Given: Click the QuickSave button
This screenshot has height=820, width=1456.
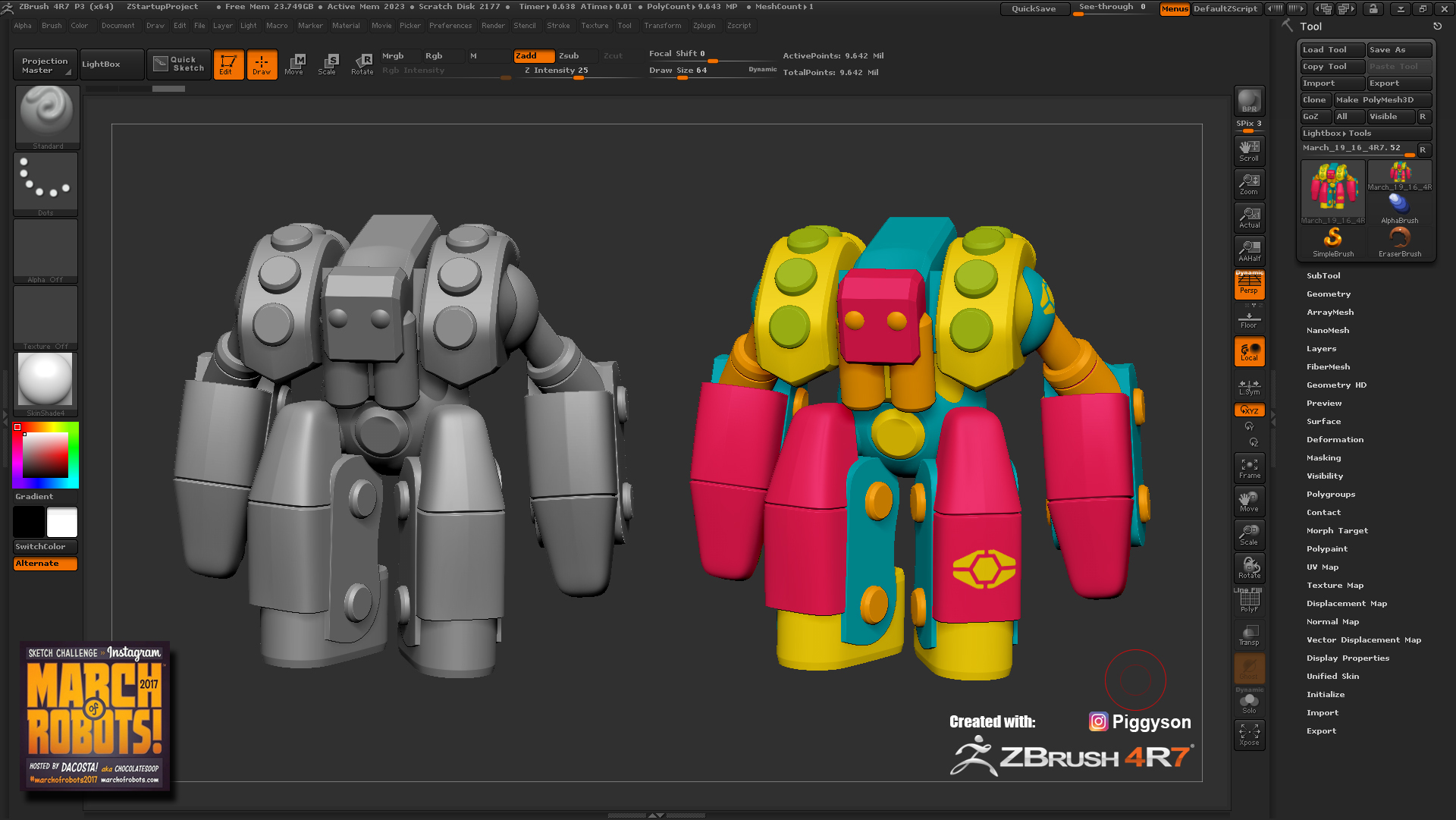Looking at the screenshot, I should tap(1033, 8).
